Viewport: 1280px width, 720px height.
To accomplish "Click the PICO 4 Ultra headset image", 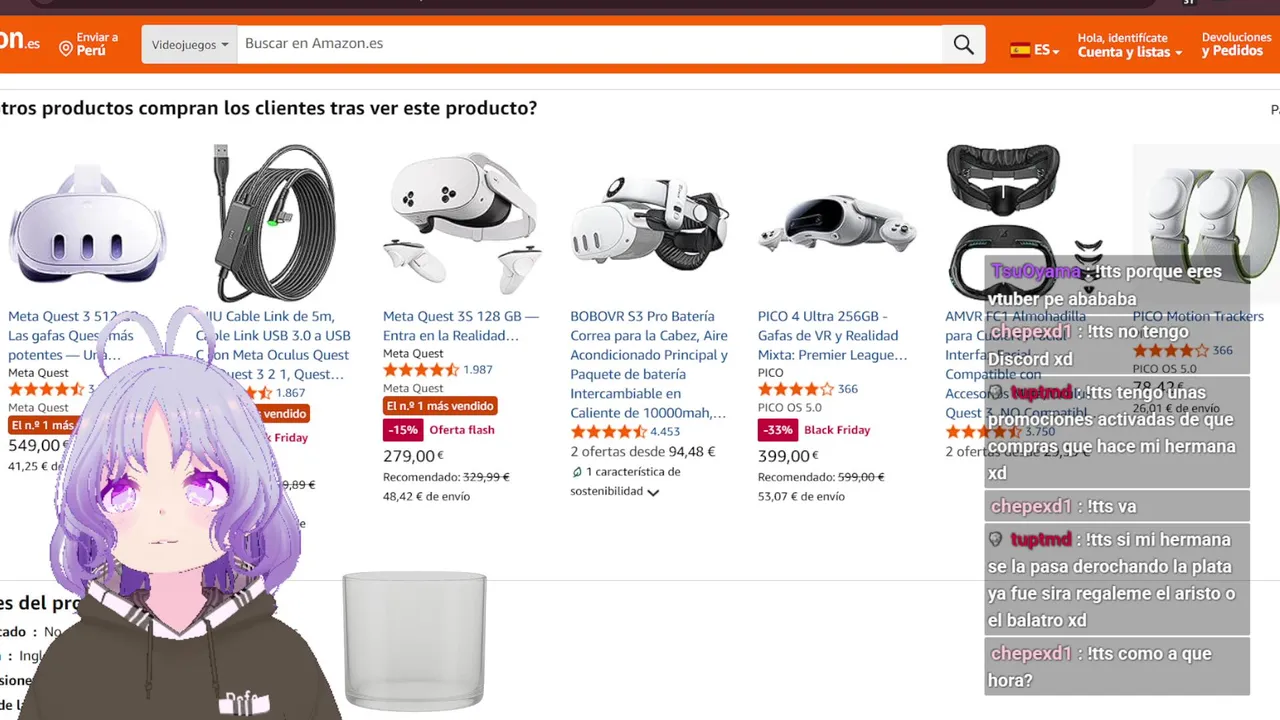I will 836,223.
